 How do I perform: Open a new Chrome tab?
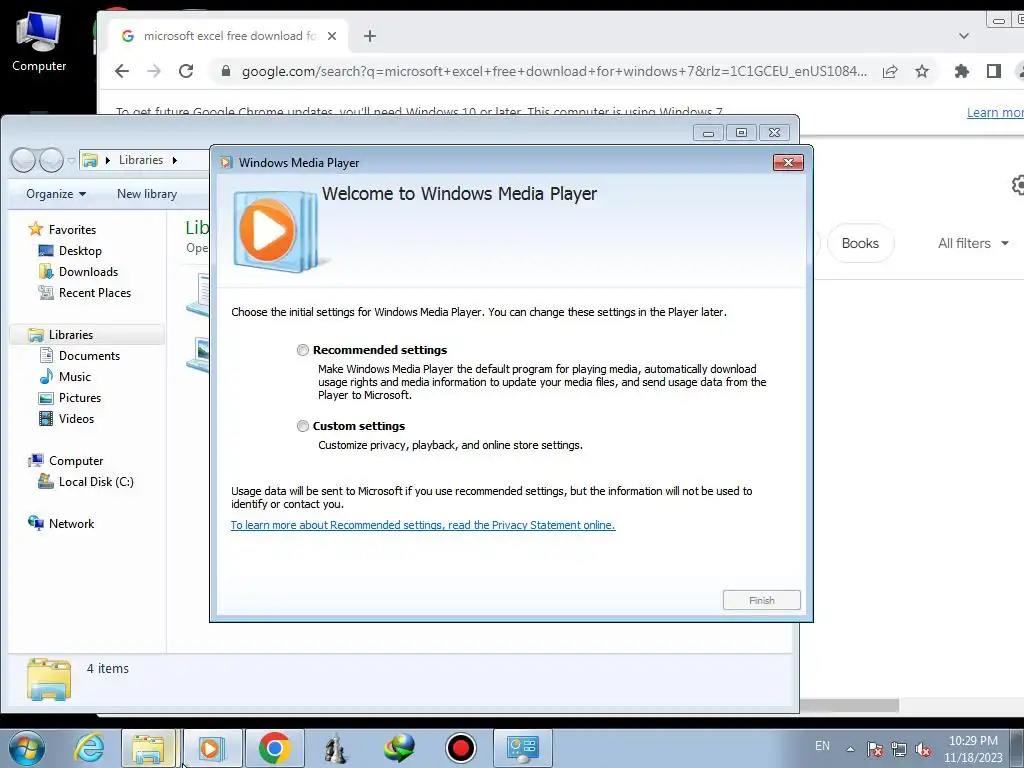point(370,36)
